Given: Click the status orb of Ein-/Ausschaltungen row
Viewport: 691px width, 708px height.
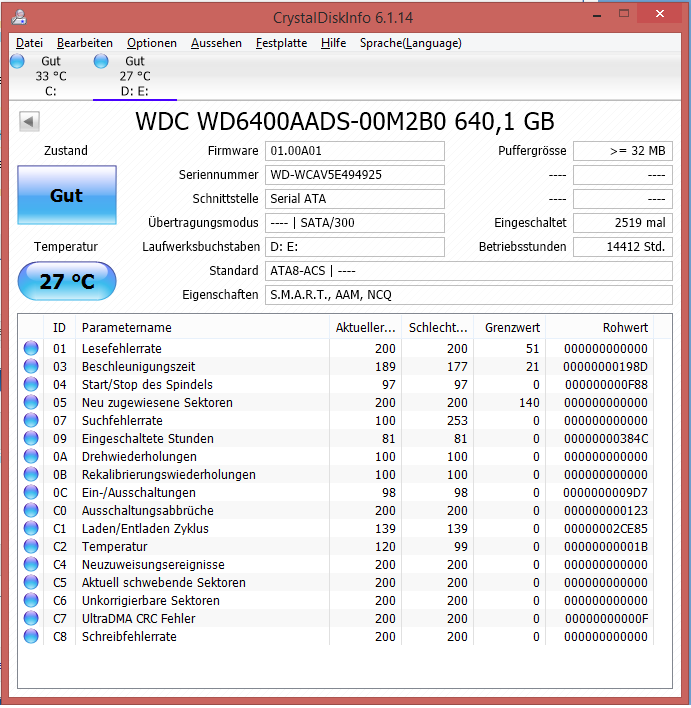Looking at the screenshot, I should tap(31, 492).
